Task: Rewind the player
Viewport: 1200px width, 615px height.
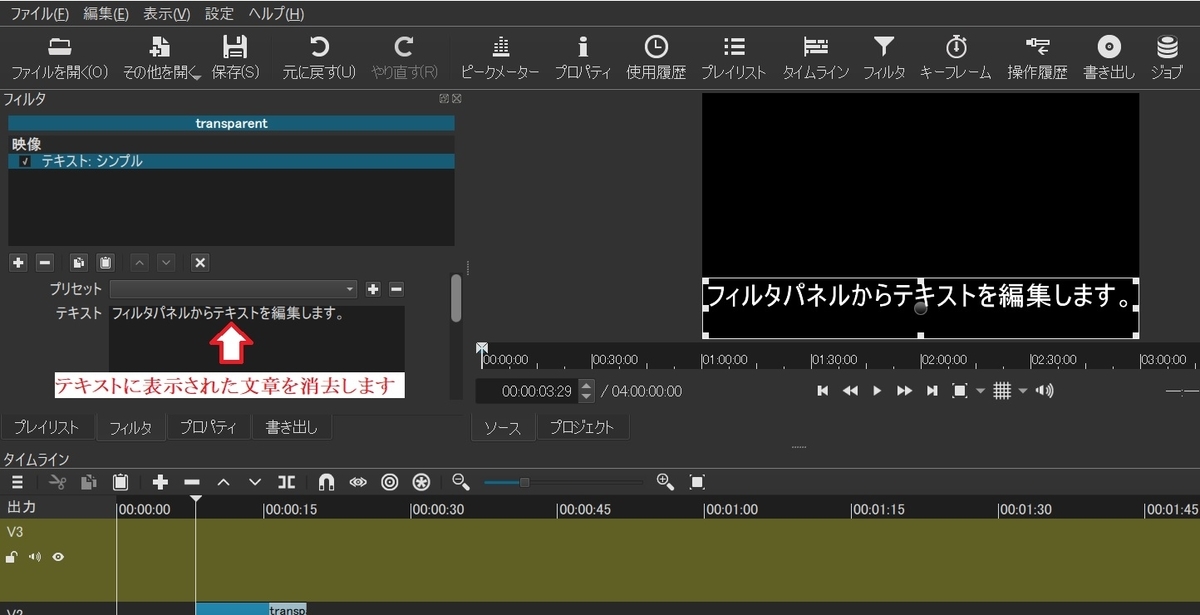Action: click(x=850, y=391)
